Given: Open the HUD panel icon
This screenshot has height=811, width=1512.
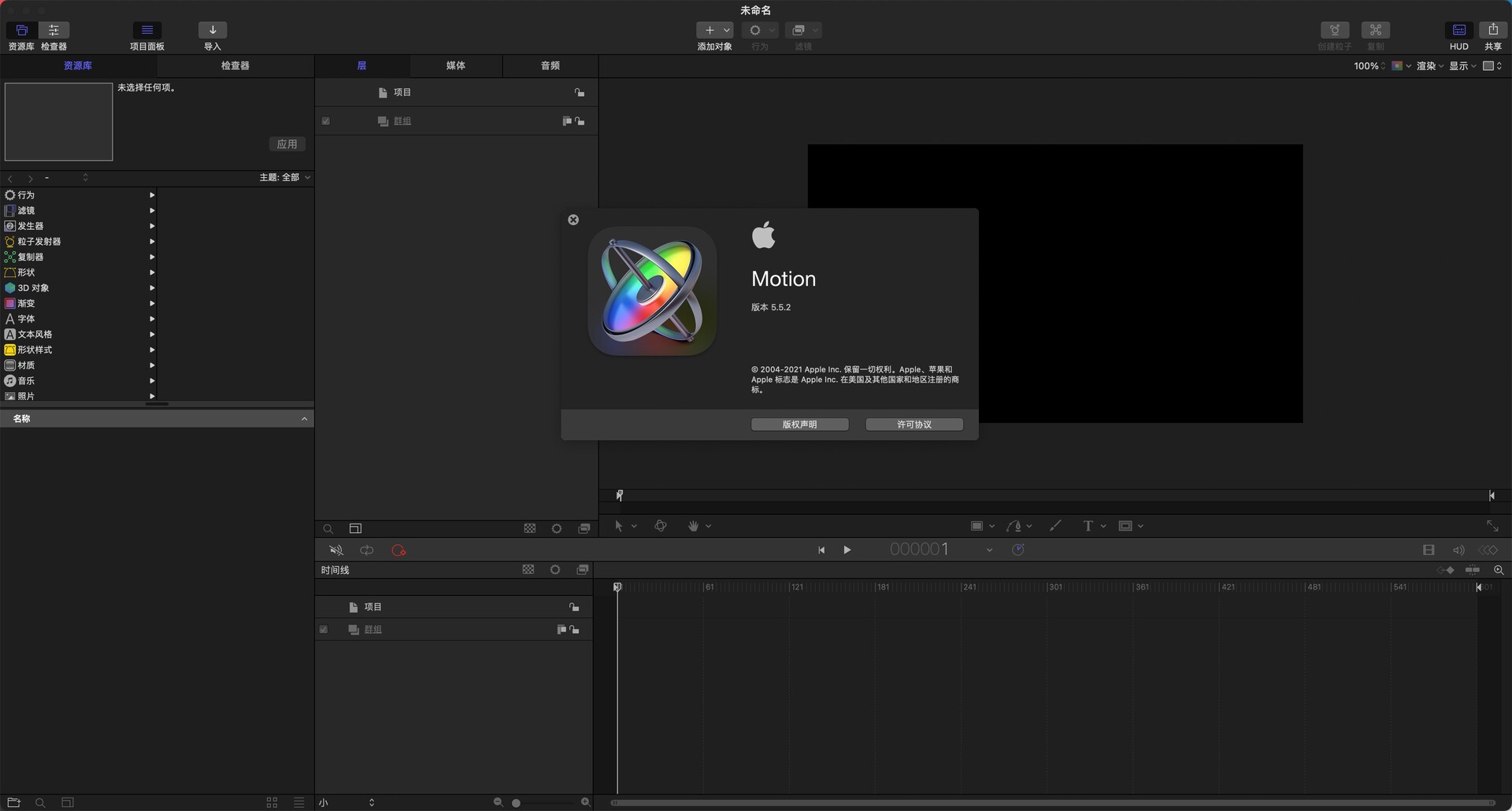Looking at the screenshot, I should 1459,30.
